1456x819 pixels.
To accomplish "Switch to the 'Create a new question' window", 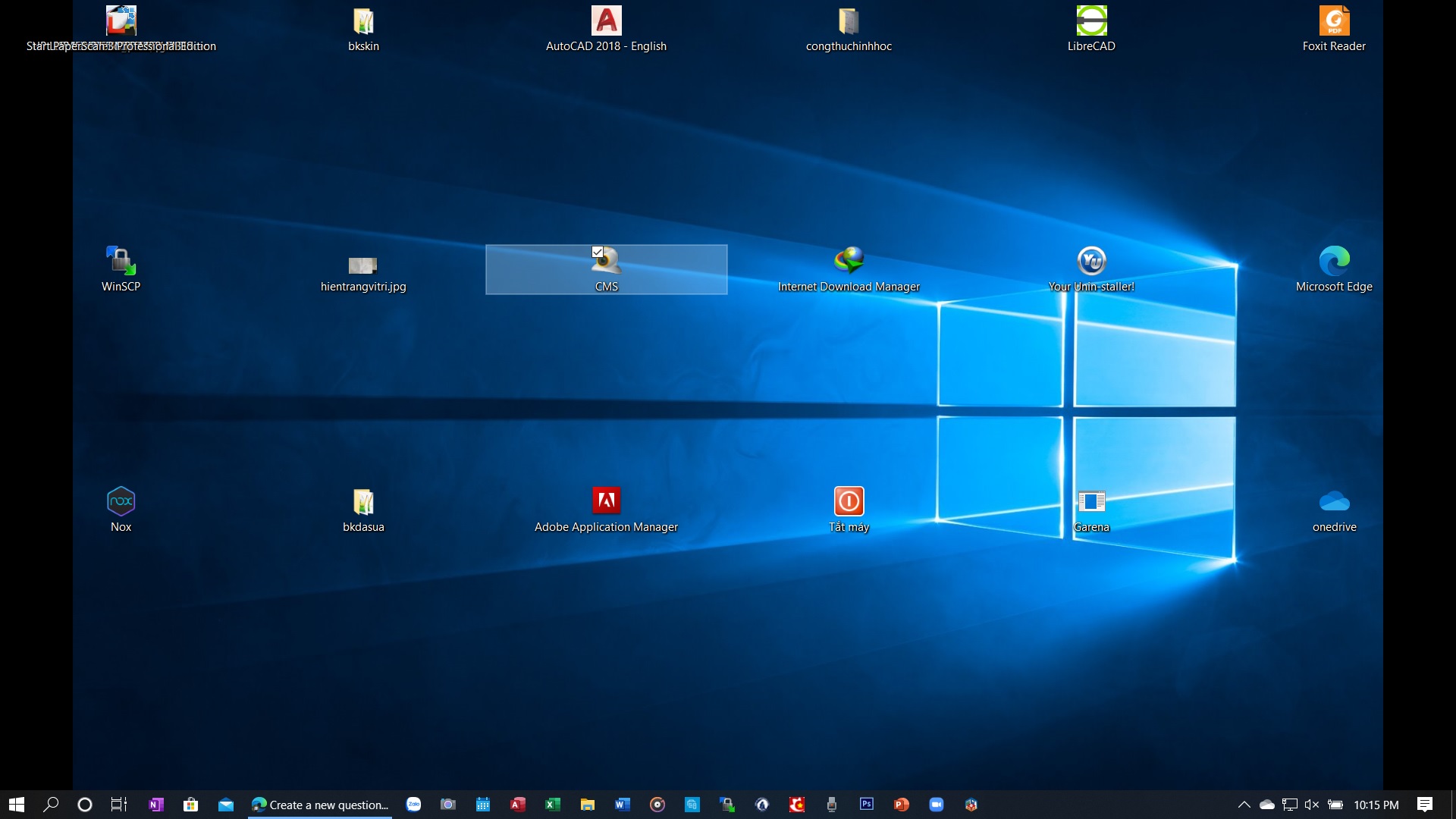I will [x=318, y=805].
